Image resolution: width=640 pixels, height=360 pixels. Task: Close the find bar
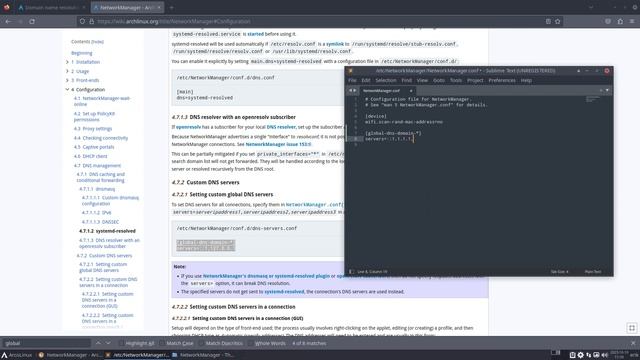coord(633,343)
